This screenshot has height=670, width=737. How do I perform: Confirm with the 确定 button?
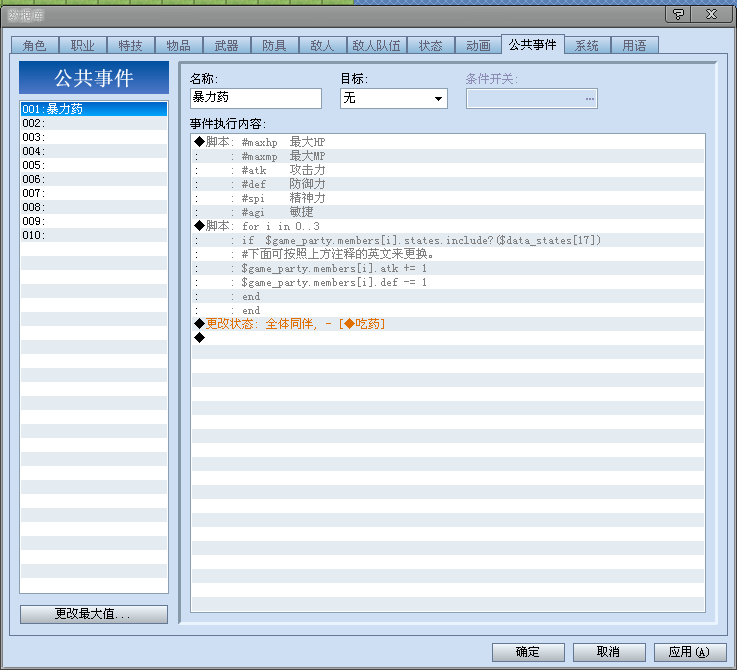528,652
